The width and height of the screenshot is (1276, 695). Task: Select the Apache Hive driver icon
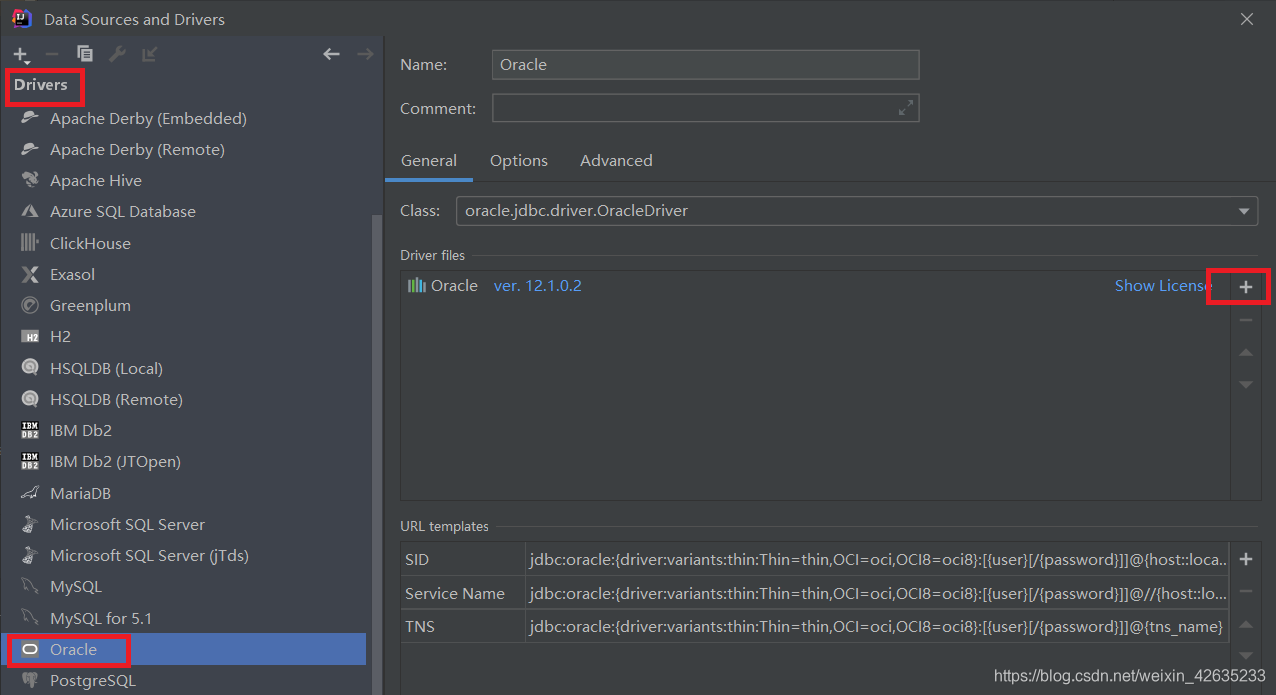[x=30, y=180]
